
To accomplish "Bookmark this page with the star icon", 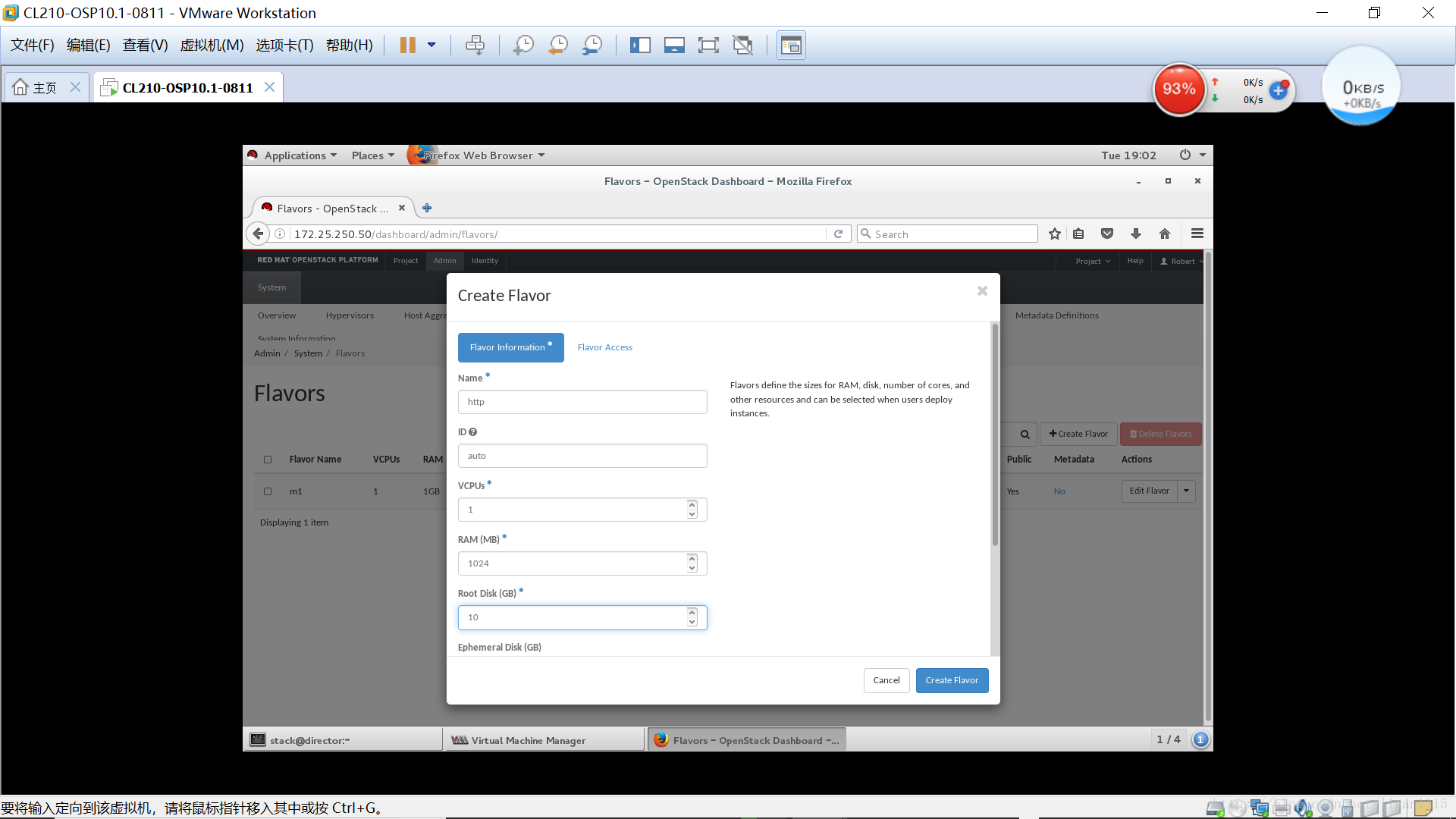I will pyautogui.click(x=1054, y=234).
